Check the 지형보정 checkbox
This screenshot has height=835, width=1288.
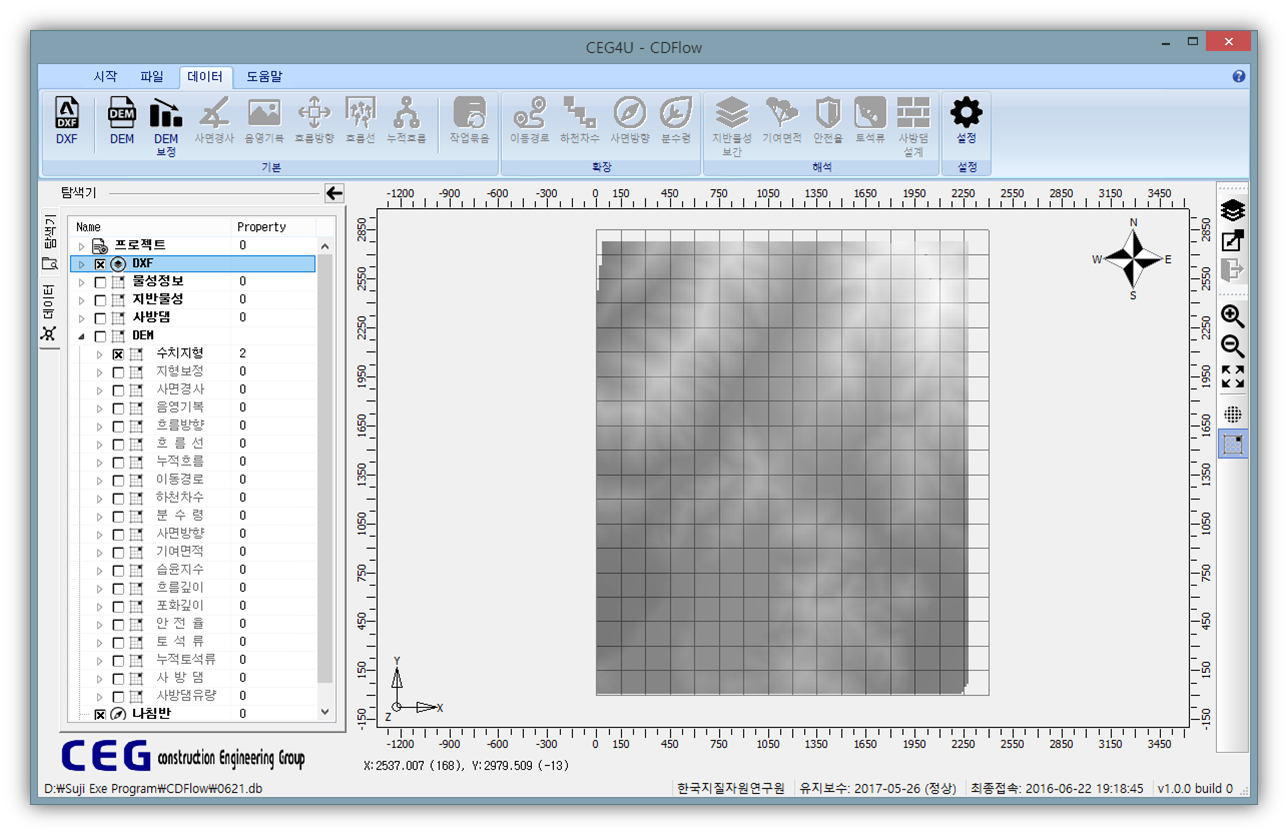coord(118,372)
